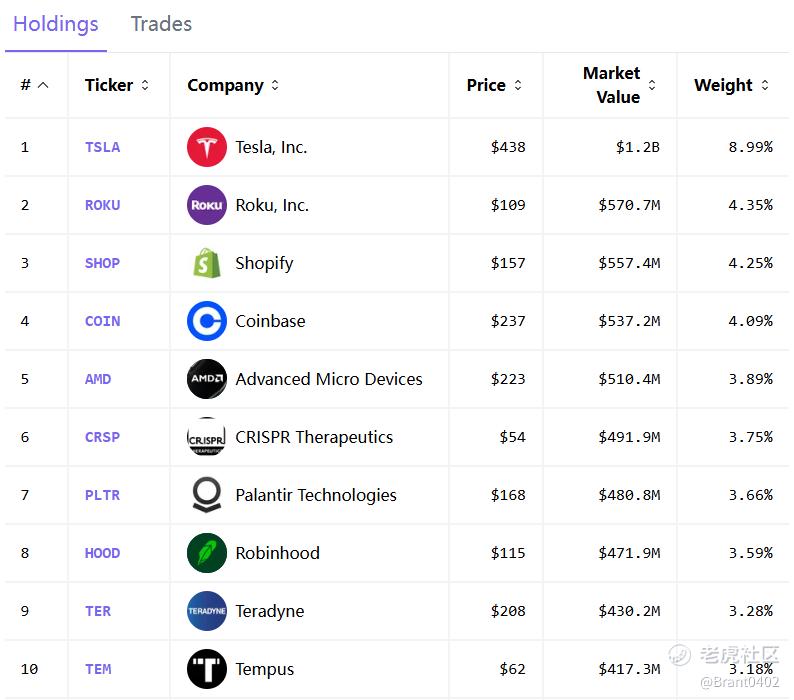Click the Teradyne logo icon

207,611
